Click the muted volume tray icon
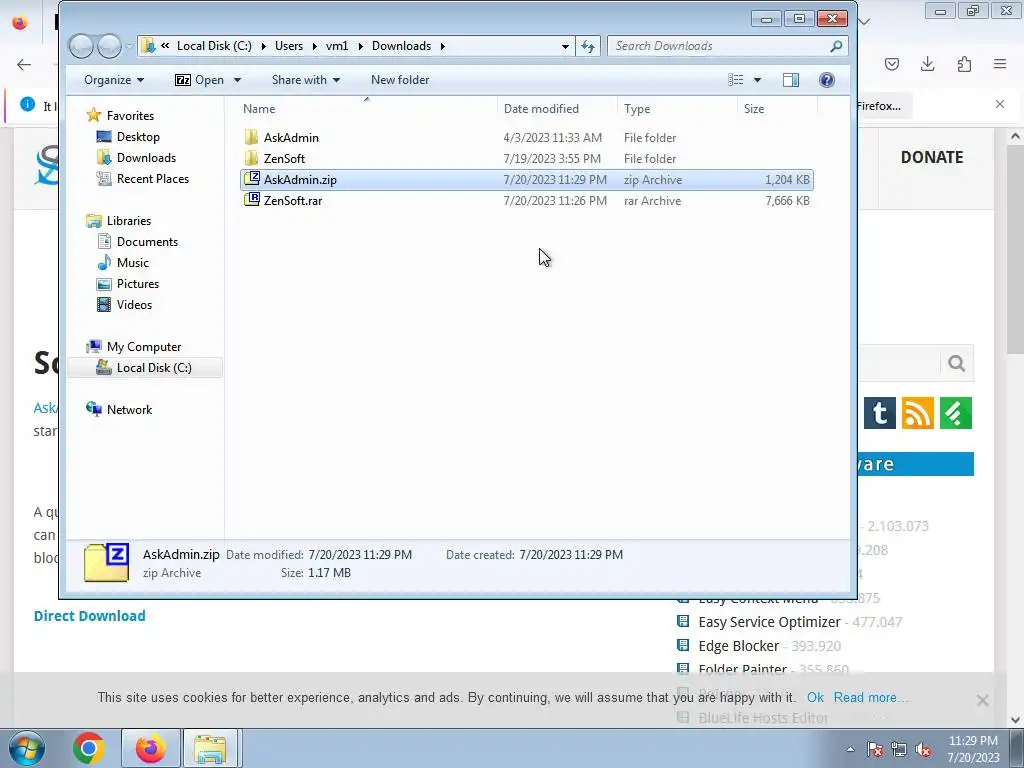 coord(923,749)
